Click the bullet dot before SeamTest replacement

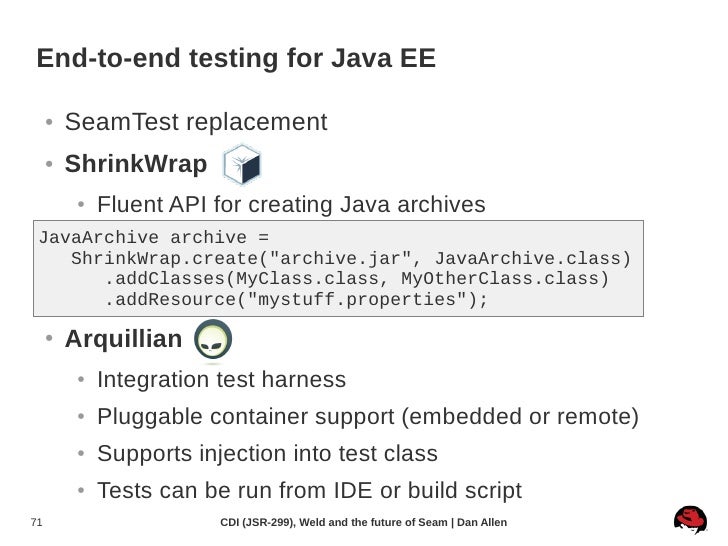coord(49,122)
